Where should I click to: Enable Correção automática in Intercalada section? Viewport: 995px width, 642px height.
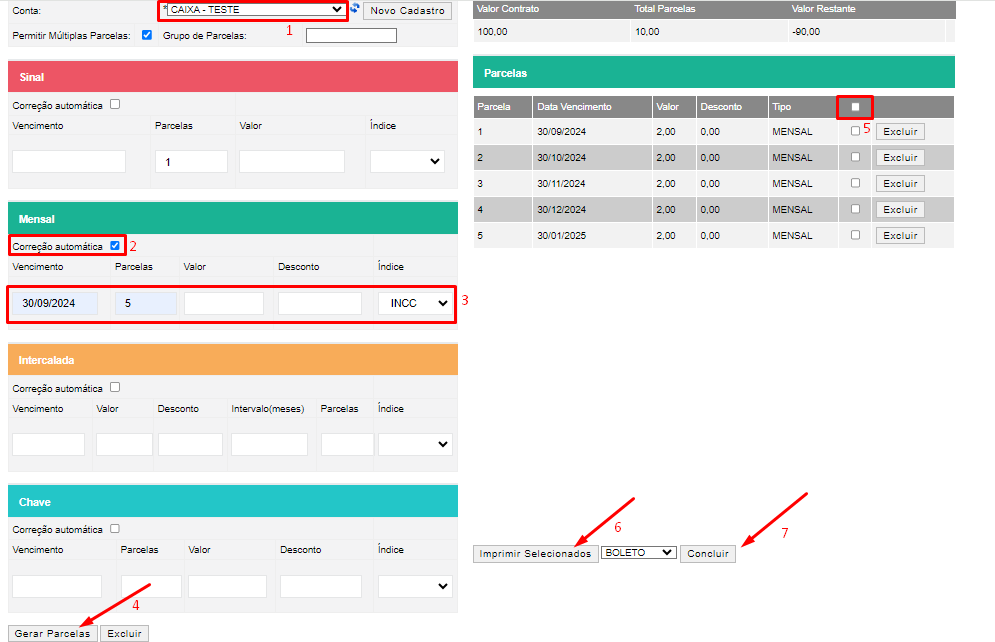[115, 387]
